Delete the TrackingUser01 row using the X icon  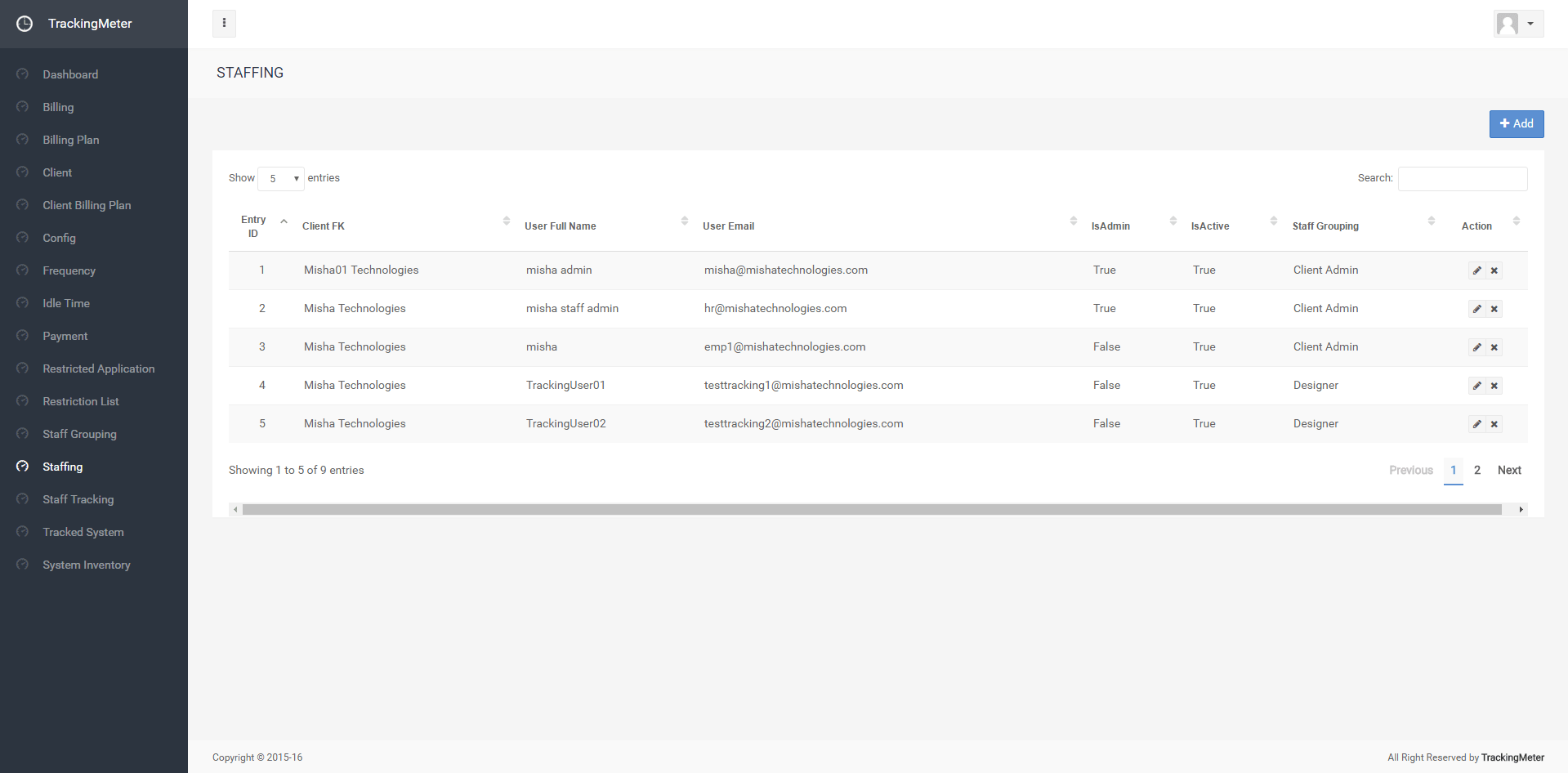pos(1494,386)
